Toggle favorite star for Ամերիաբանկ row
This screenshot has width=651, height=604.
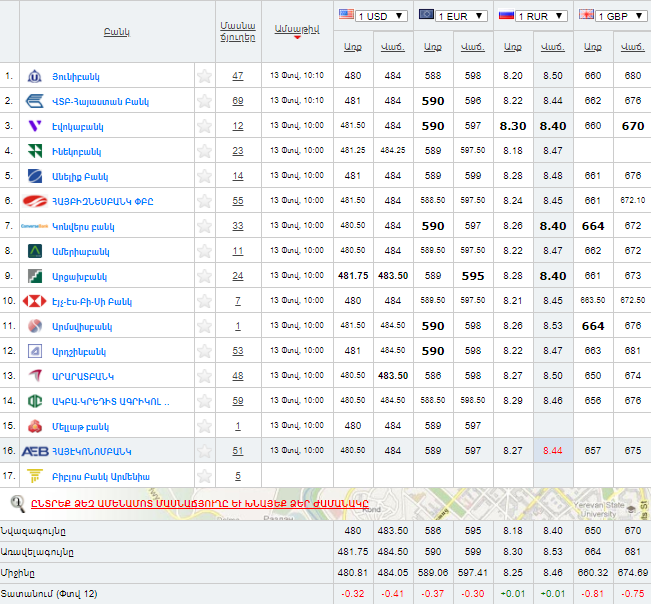(204, 251)
